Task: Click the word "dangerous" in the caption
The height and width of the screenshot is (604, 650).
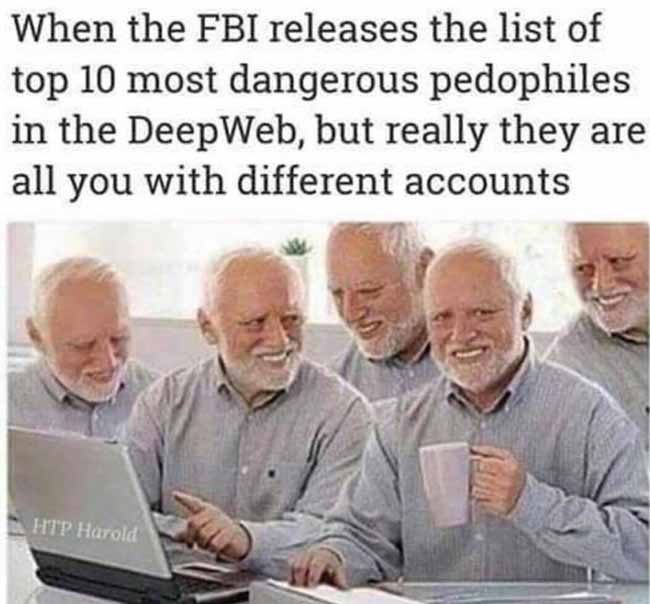Action: (323, 81)
